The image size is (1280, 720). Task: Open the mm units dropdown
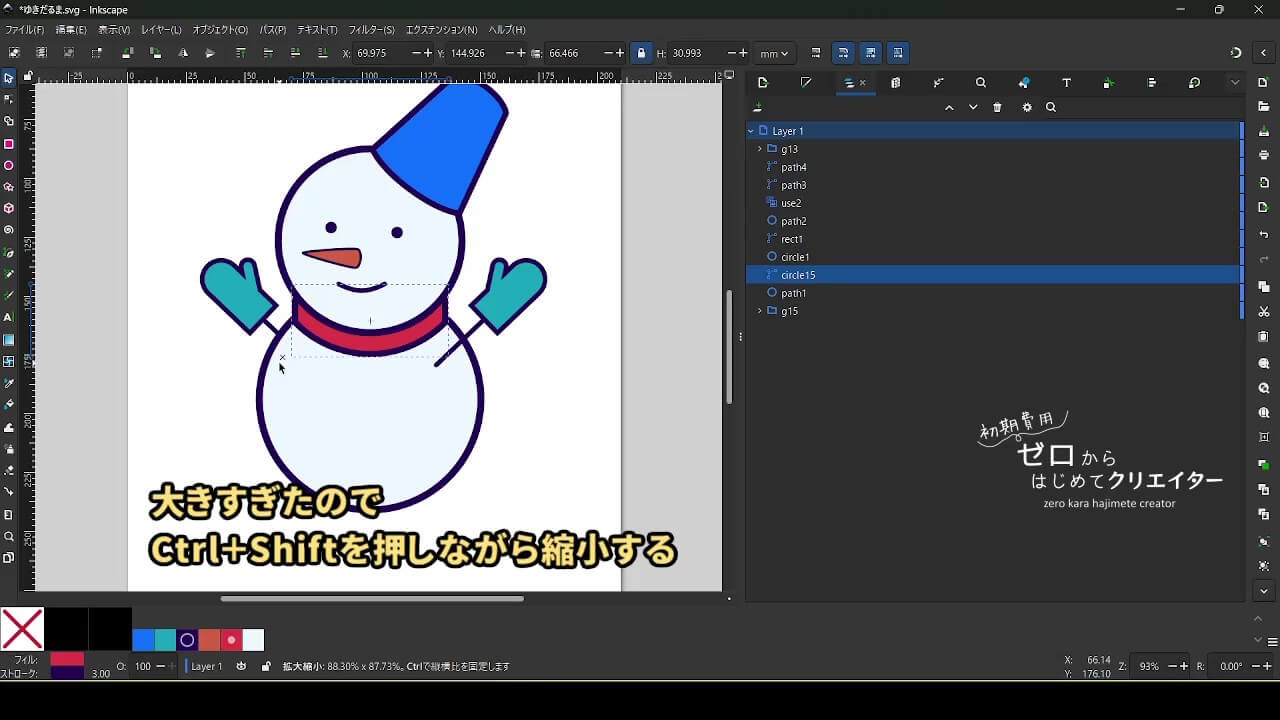[x=773, y=53]
